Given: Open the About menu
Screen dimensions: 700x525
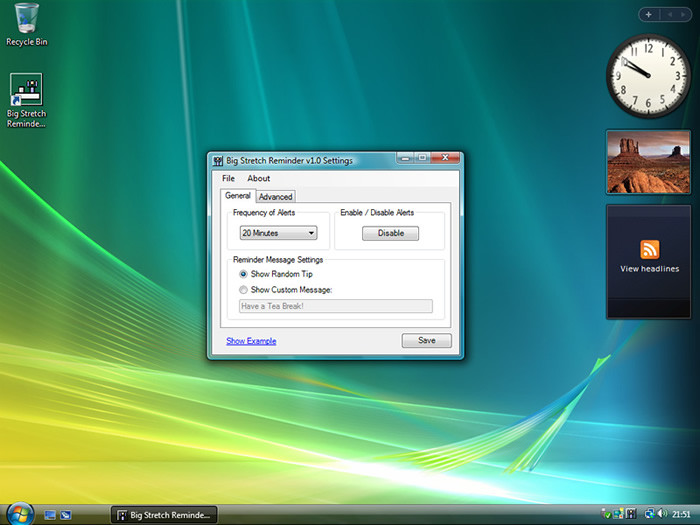Looking at the screenshot, I should pyautogui.click(x=258, y=178).
